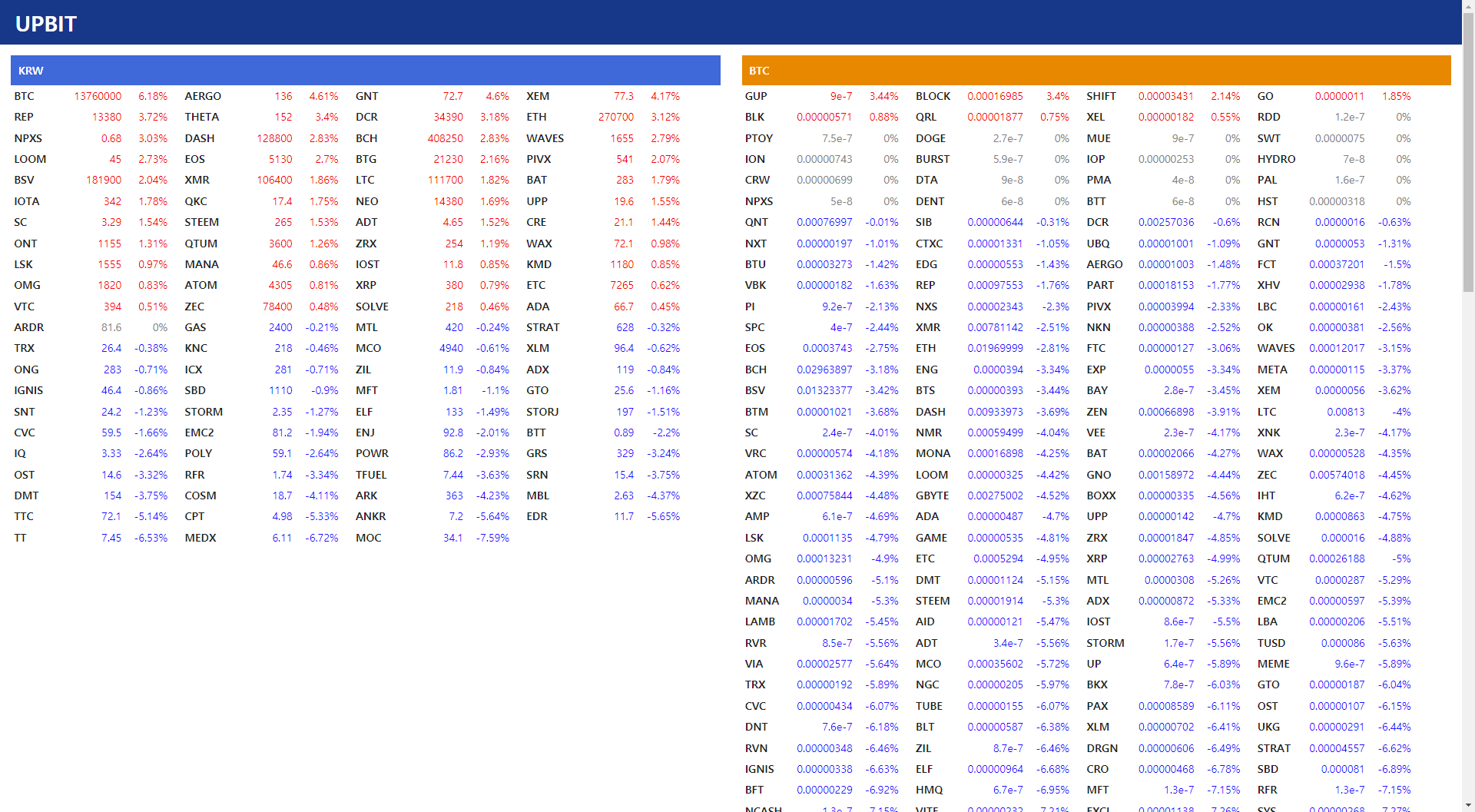Click the ZEC price 78400
The image size is (1475, 812).
277,307
